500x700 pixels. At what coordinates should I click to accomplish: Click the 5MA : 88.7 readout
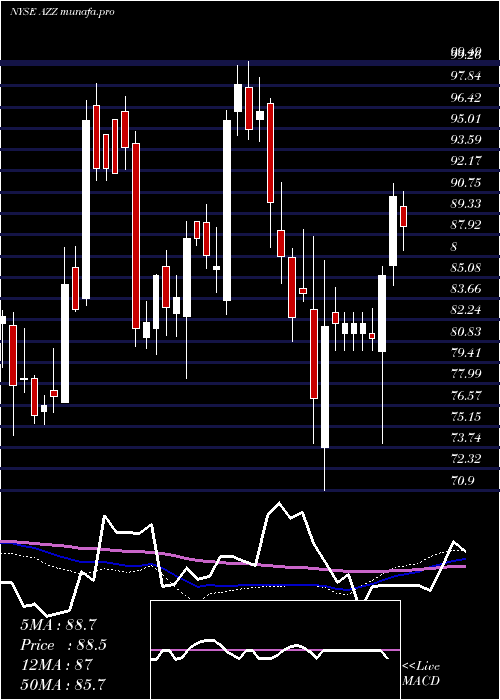[x=59, y=625]
